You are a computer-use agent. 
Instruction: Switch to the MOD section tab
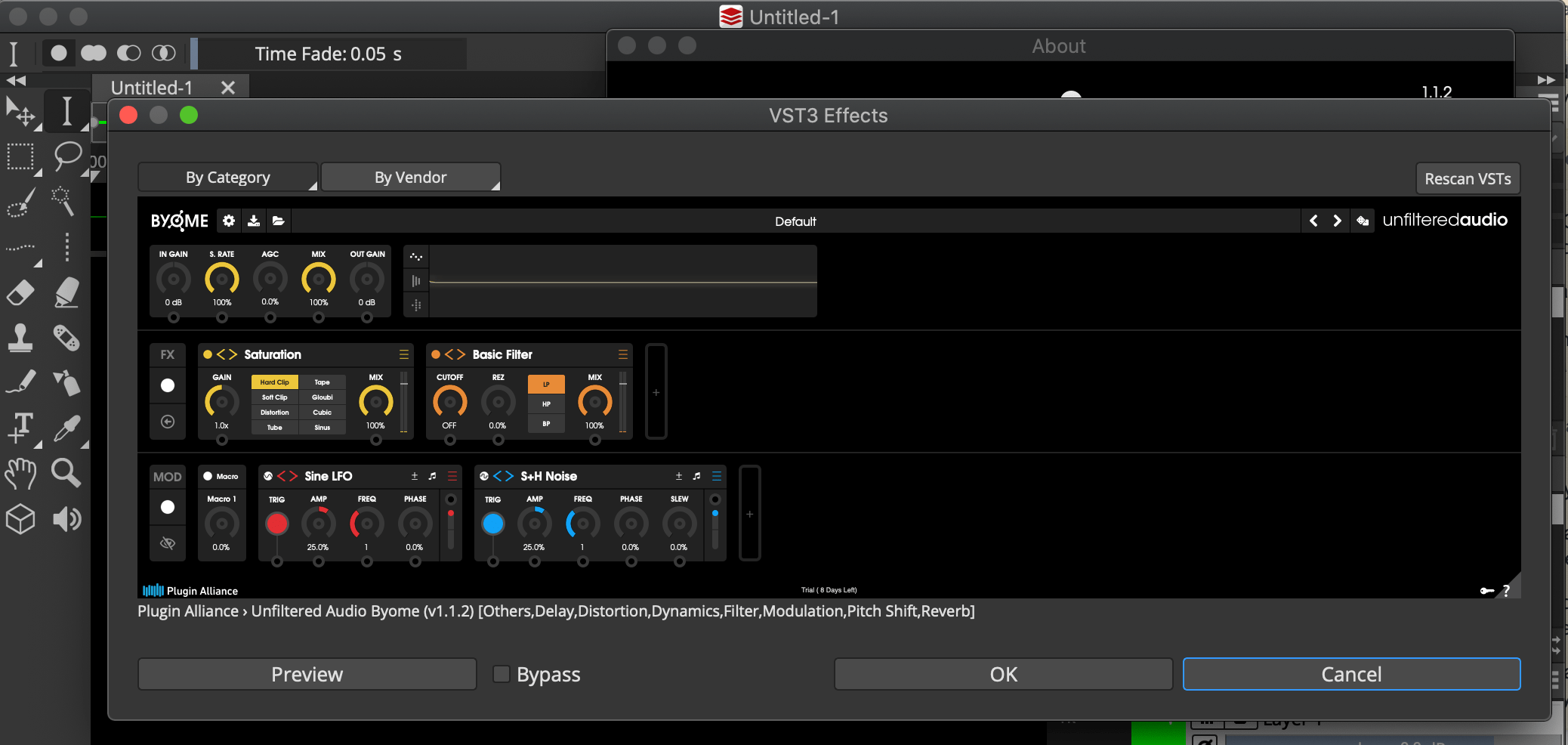[x=168, y=477]
